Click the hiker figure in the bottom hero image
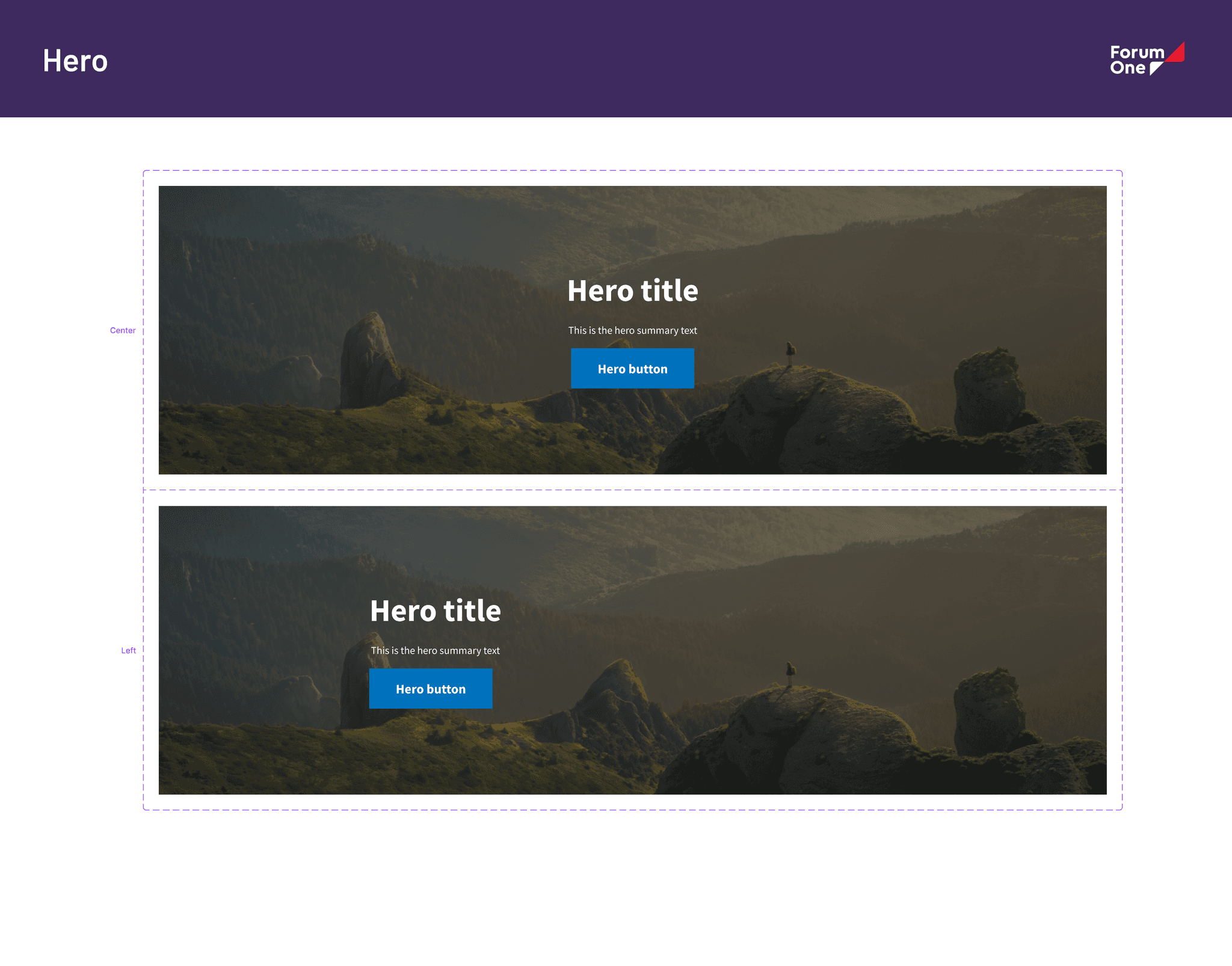 point(790,672)
